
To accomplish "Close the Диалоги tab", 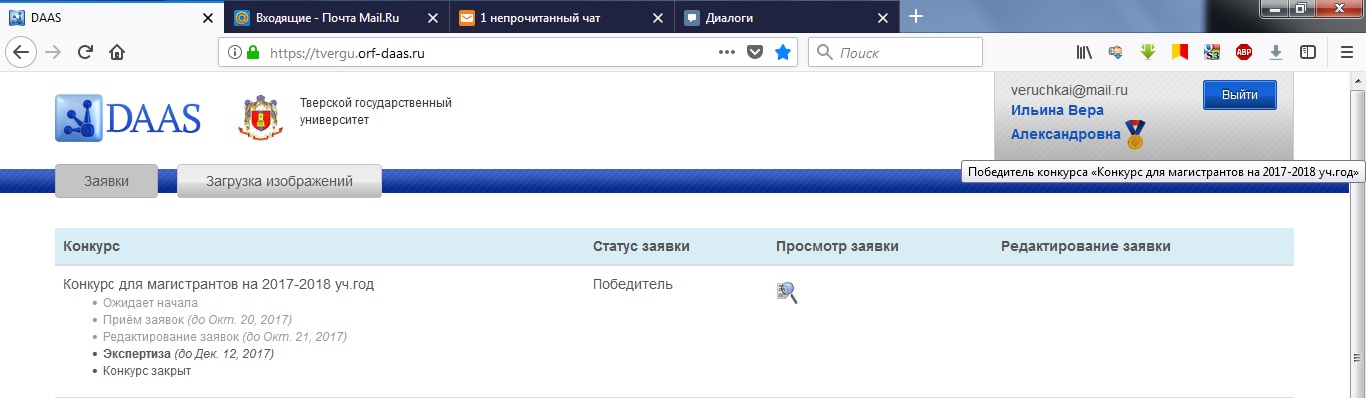I will click(x=882, y=18).
